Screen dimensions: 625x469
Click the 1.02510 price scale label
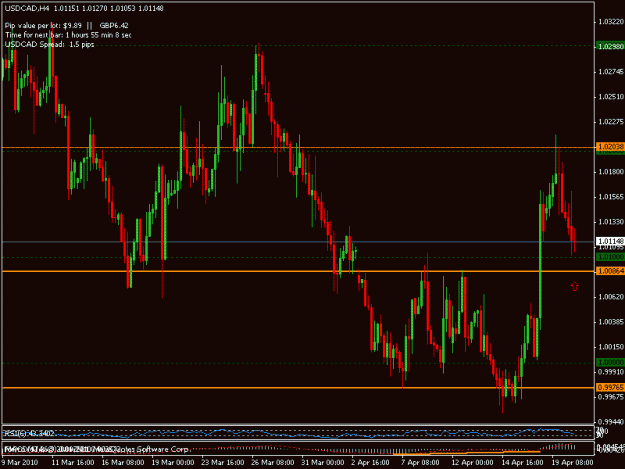611,97
